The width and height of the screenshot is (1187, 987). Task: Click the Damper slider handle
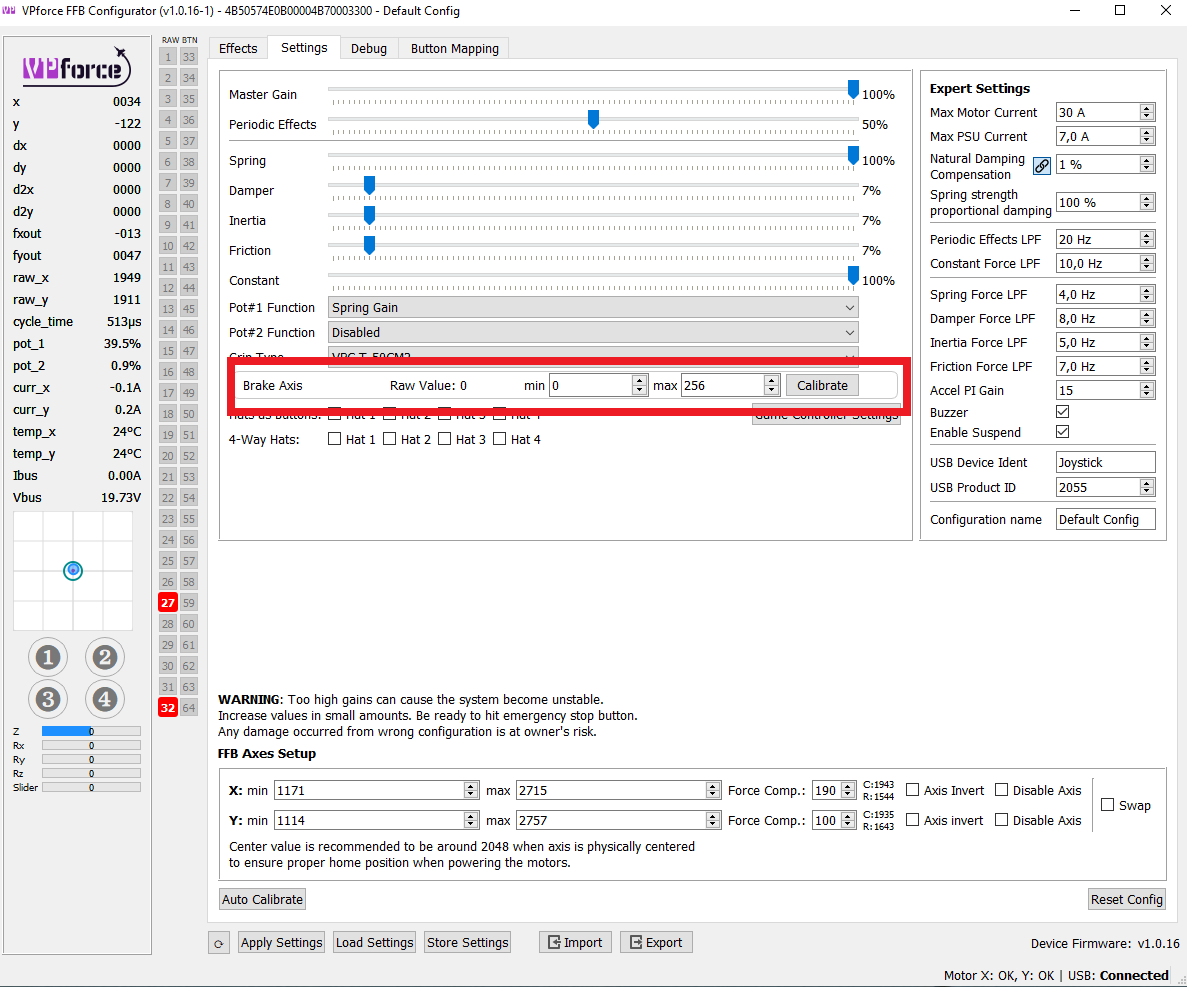369,185
